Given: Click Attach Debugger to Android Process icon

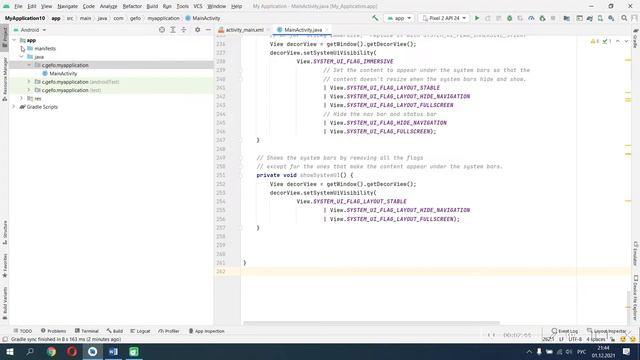Looking at the screenshot, I should click(542, 18).
